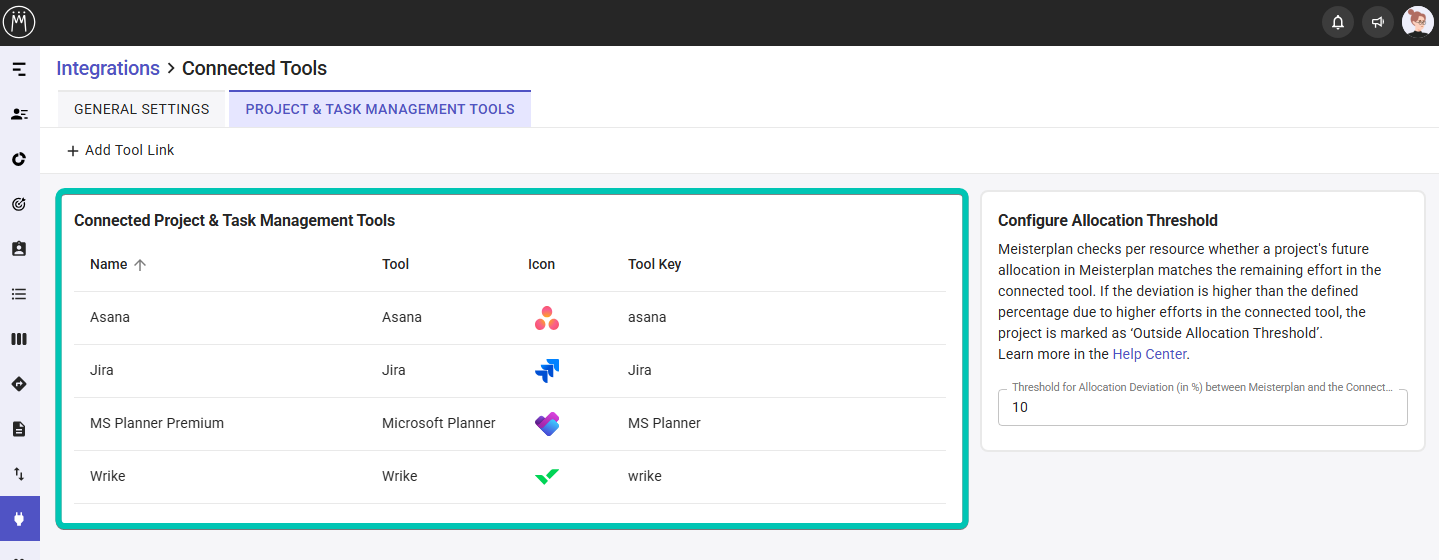Click the lowercase 'asana' tool key
Viewport: 1439px width, 560px height.
647,317
